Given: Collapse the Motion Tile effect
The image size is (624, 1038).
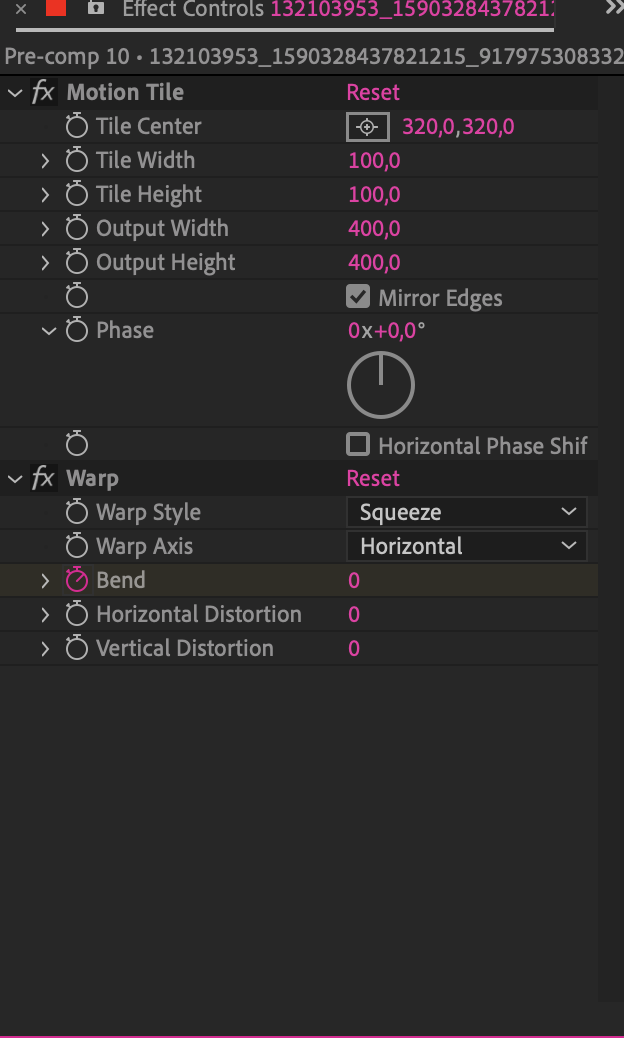Looking at the screenshot, I should [15, 91].
